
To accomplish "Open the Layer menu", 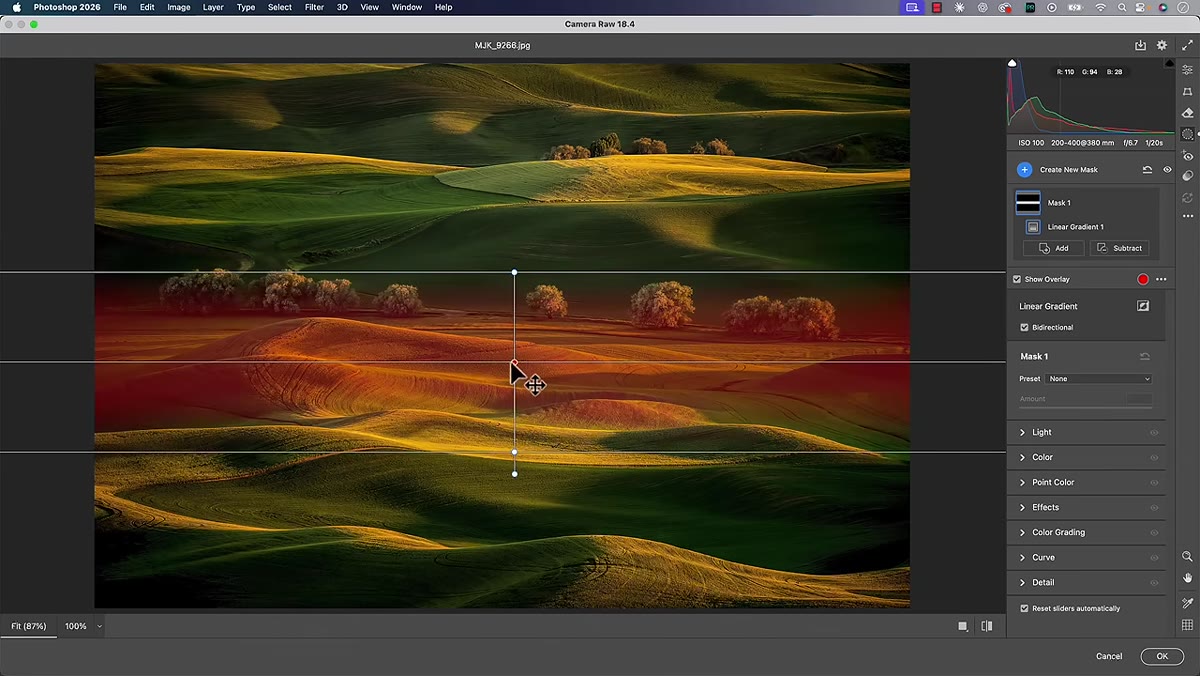I will pyautogui.click(x=213, y=7).
